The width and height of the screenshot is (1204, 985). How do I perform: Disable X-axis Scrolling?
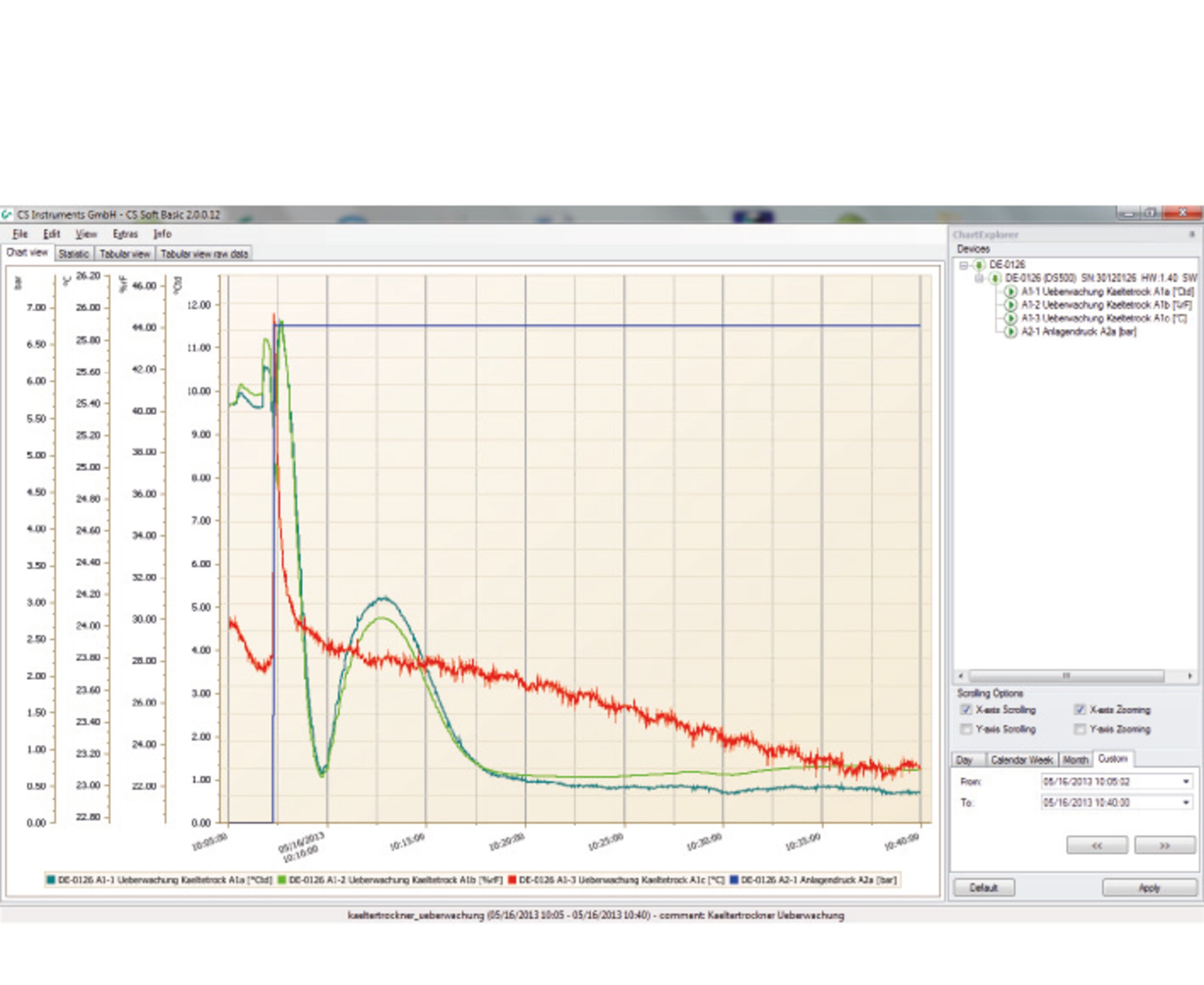(x=967, y=710)
